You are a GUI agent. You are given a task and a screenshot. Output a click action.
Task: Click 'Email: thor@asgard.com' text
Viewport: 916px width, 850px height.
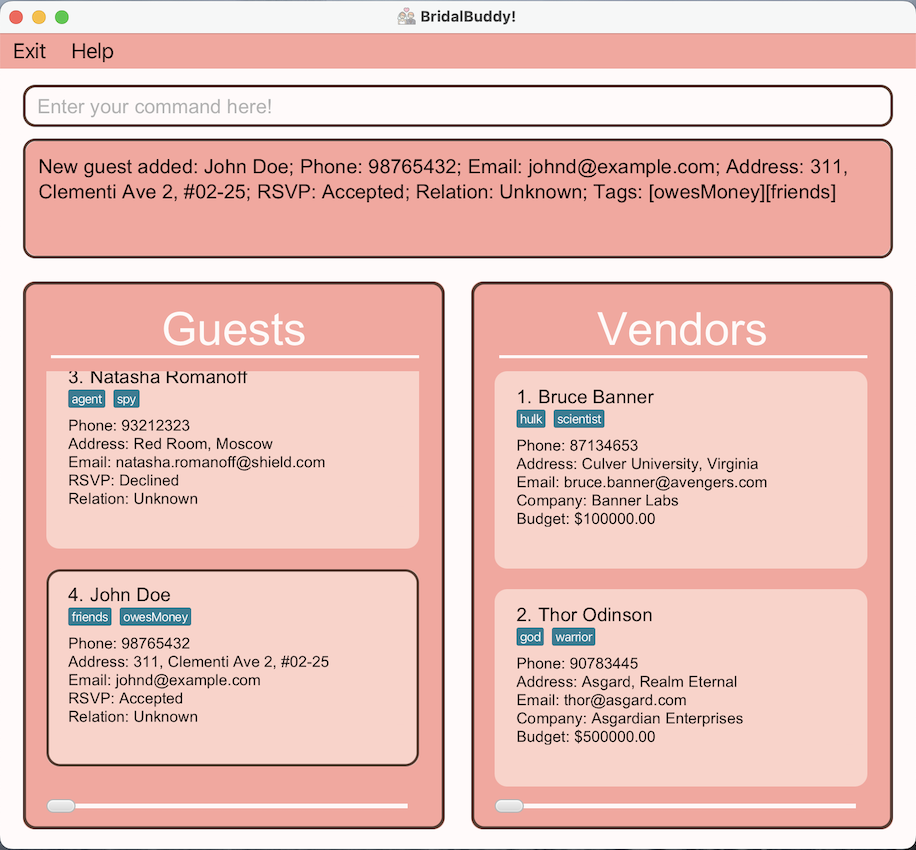(601, 700)
